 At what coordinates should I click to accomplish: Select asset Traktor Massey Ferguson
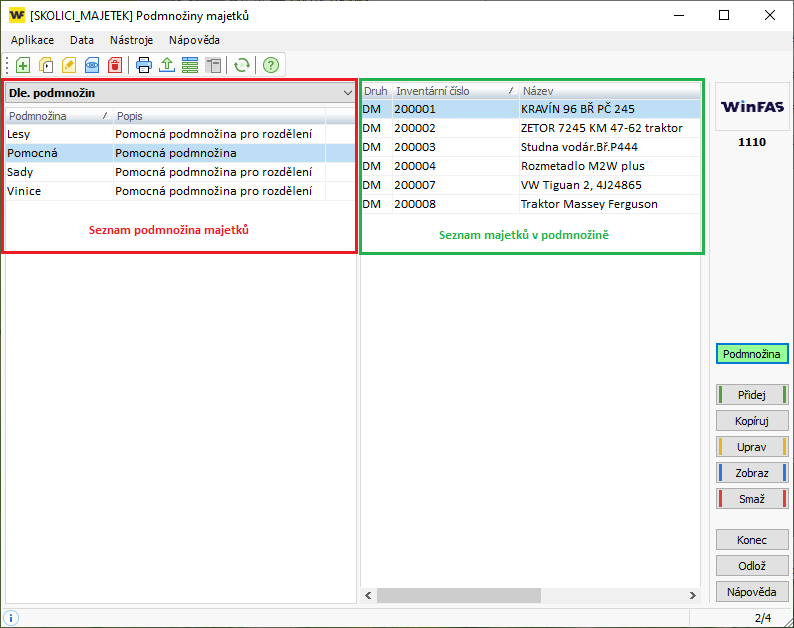(531, 204)
